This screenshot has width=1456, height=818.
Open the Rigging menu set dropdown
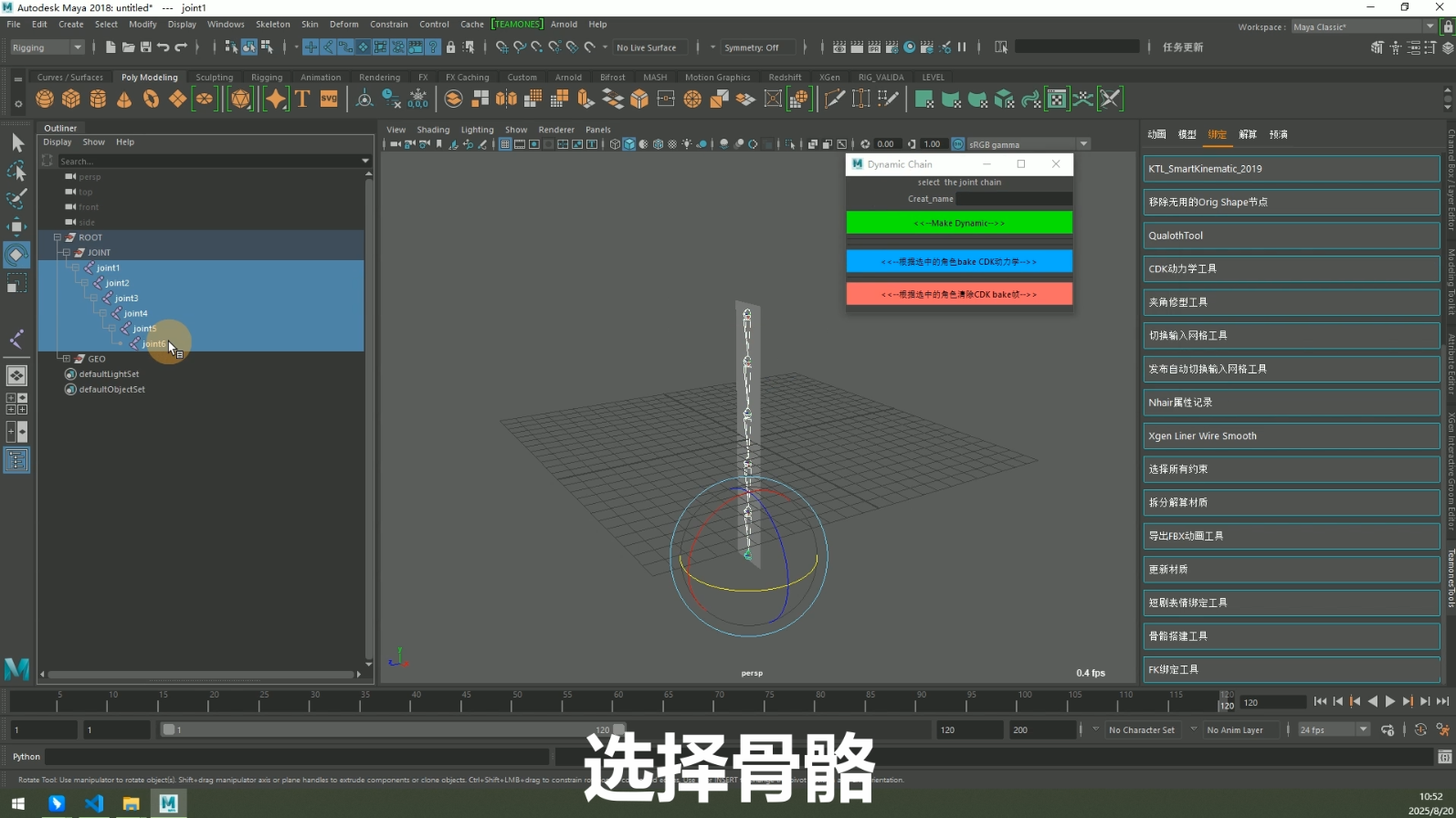pos(47,47)
